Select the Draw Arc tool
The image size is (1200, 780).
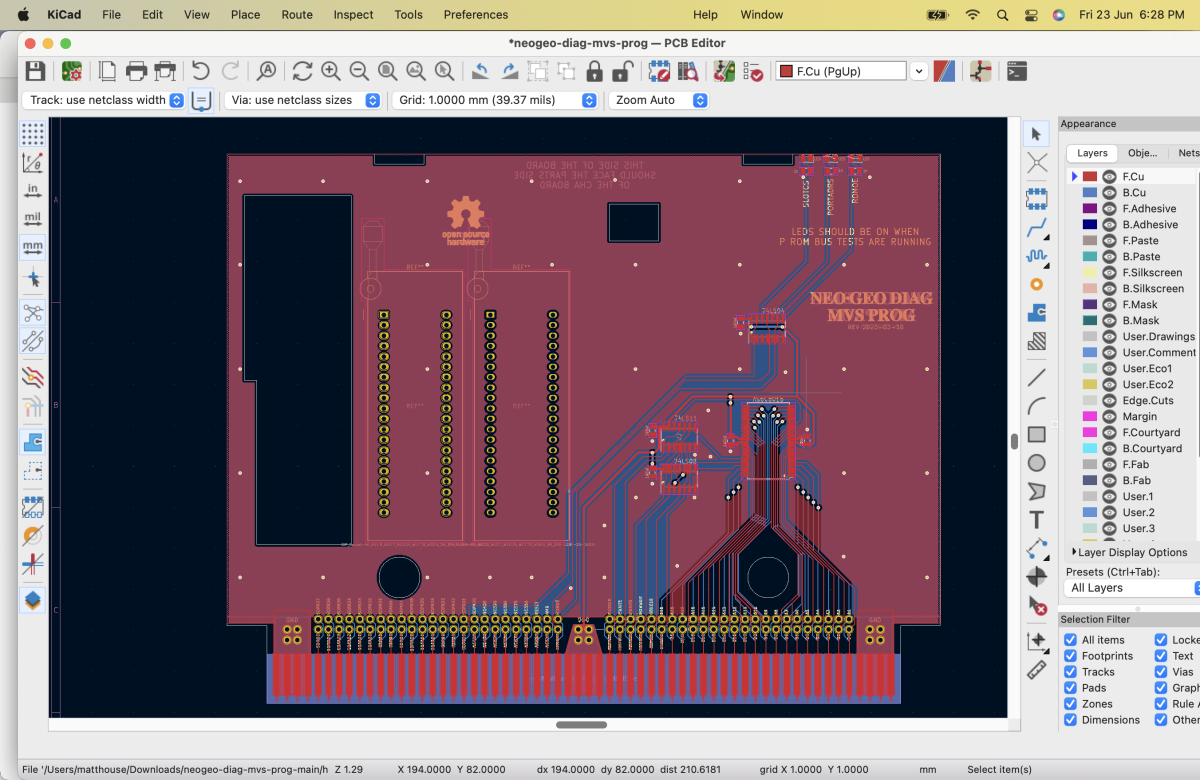1037,406
